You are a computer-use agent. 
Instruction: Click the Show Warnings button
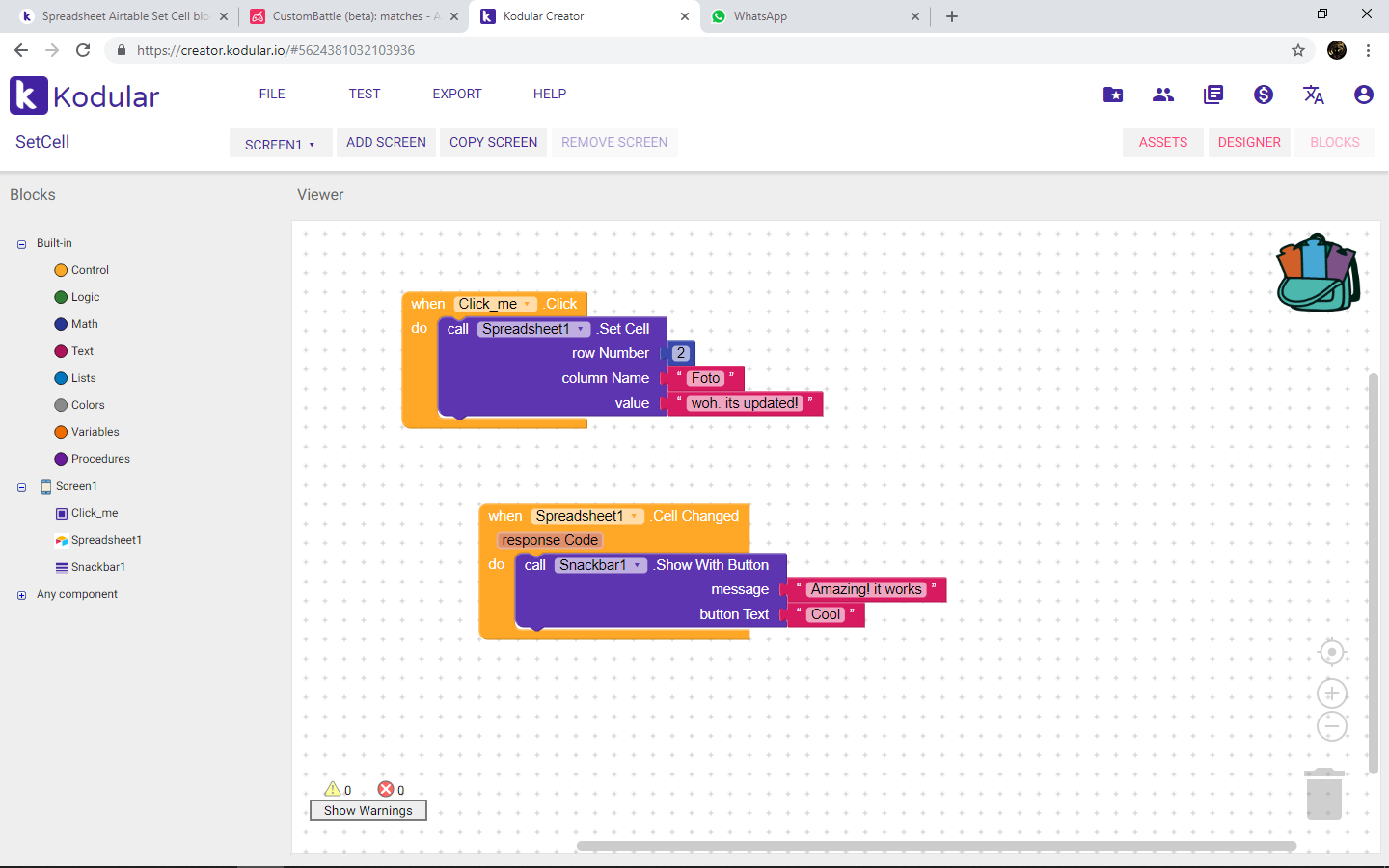(x=368, y=810)
